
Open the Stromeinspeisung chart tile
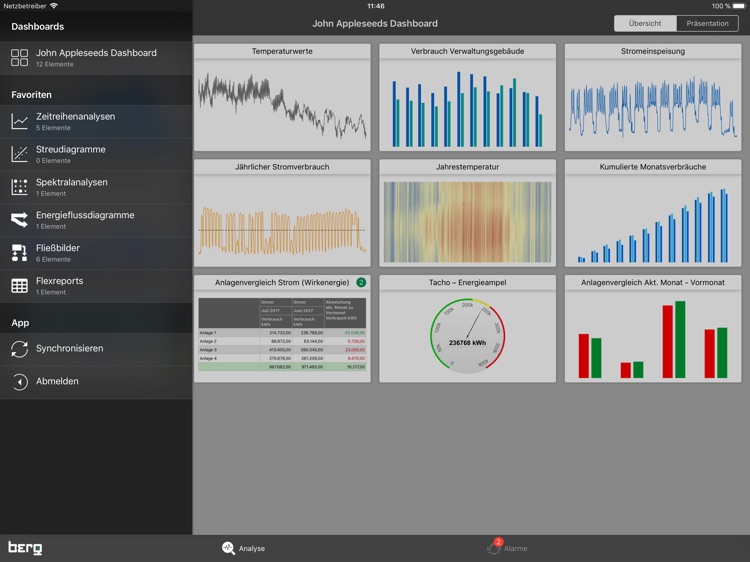tap(653, 98)
